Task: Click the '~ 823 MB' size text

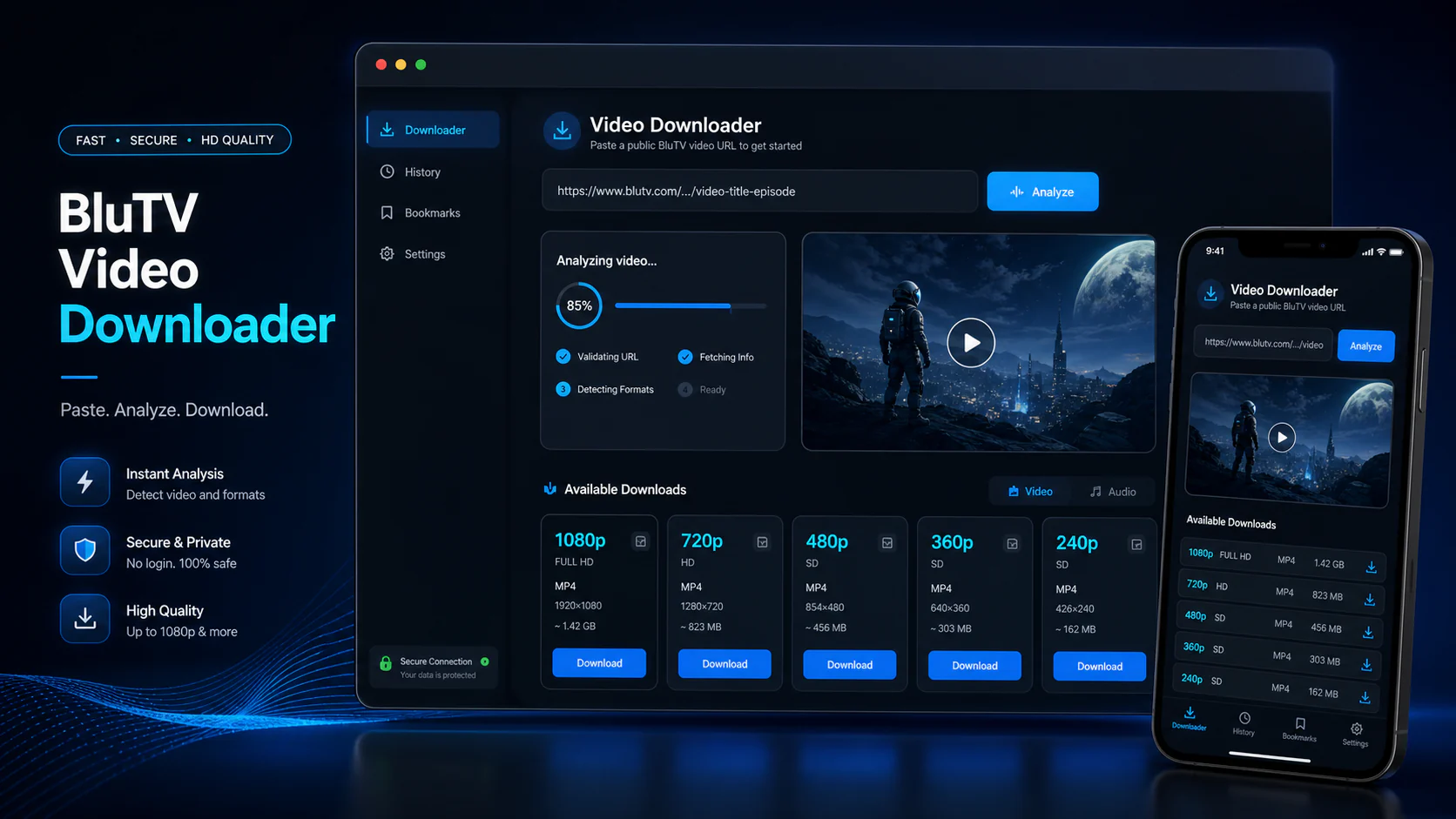Action: click(700, 628)
